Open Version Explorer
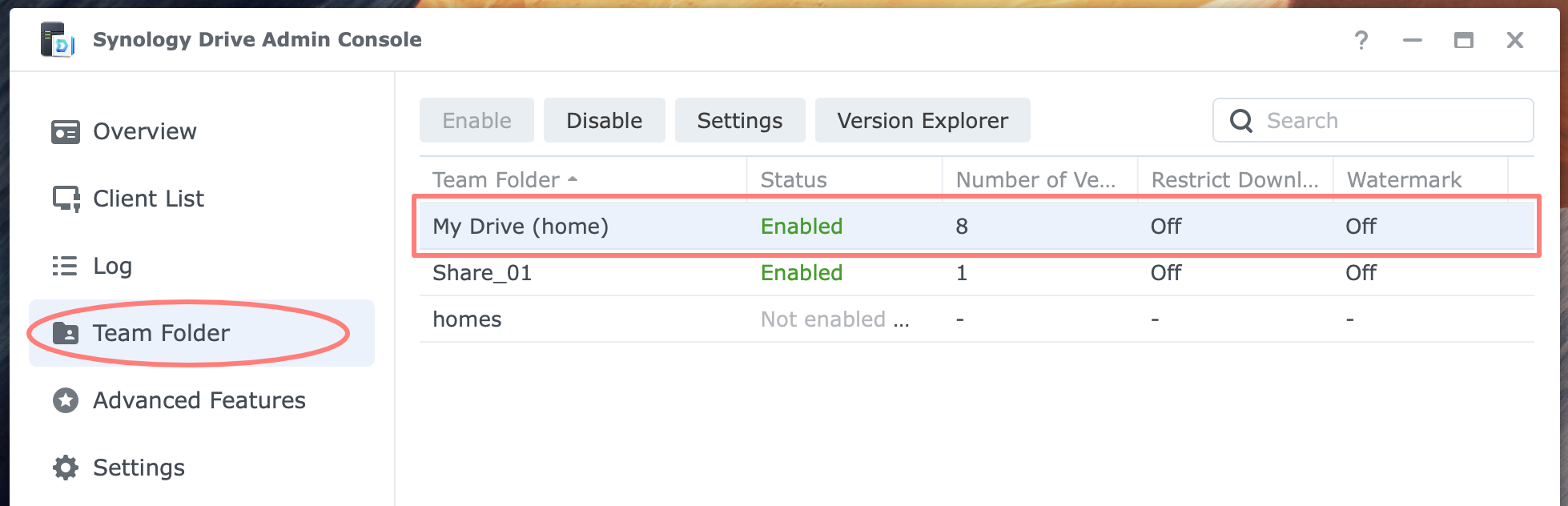Viewport: 1568px width, 506px height. coord(923,121)
